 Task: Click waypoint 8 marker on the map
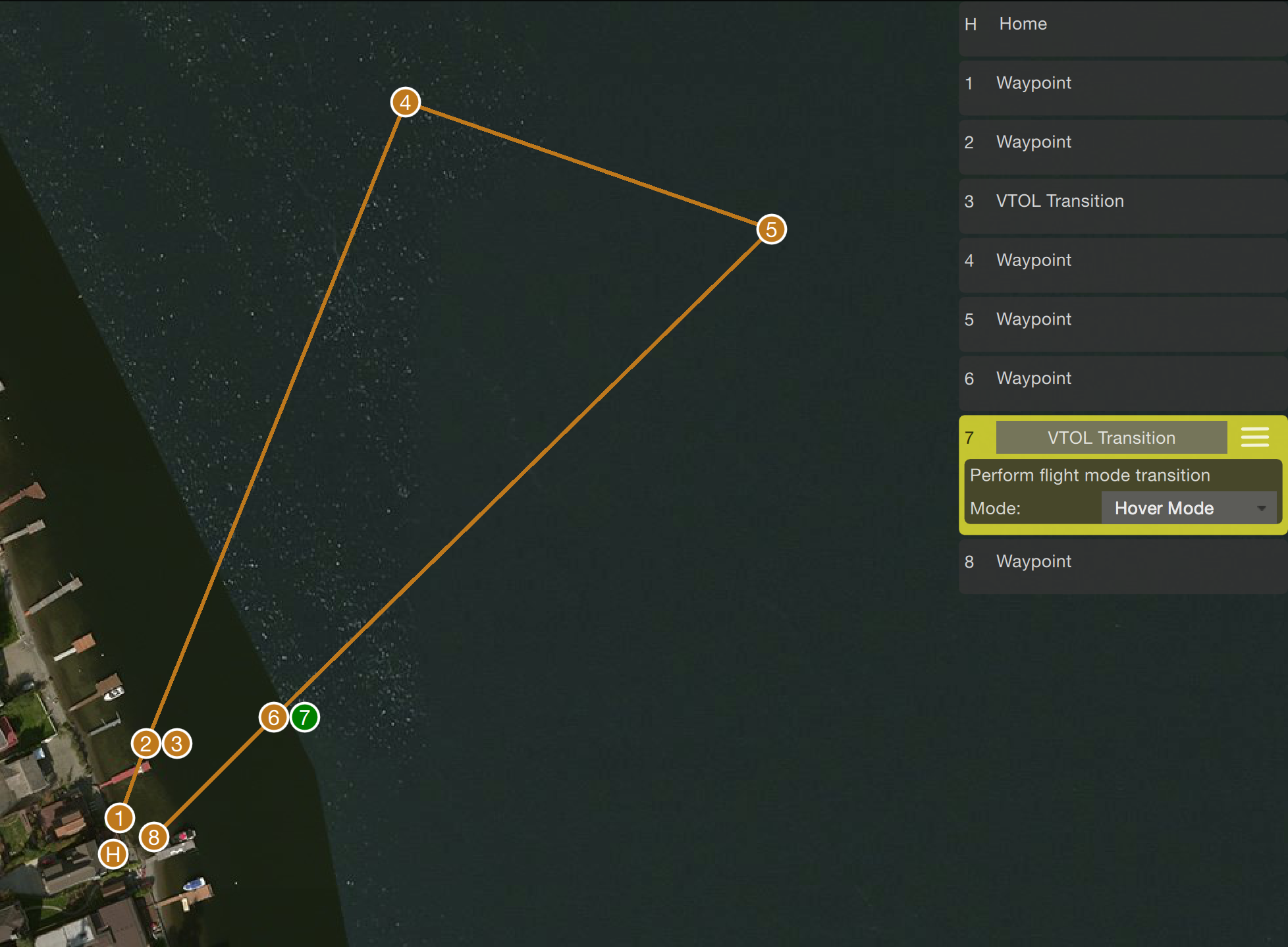(153, 837)
